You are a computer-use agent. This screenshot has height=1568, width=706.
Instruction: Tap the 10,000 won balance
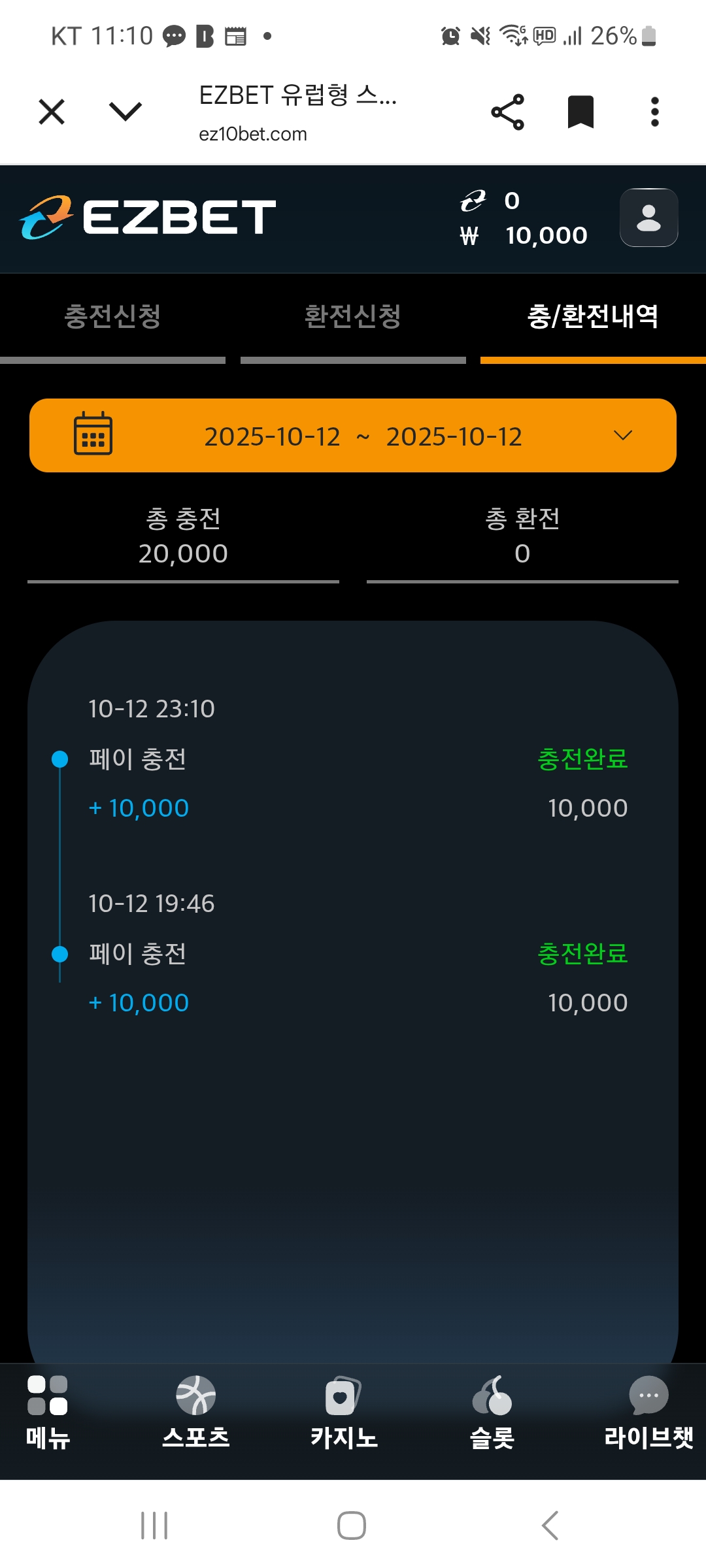546,236
